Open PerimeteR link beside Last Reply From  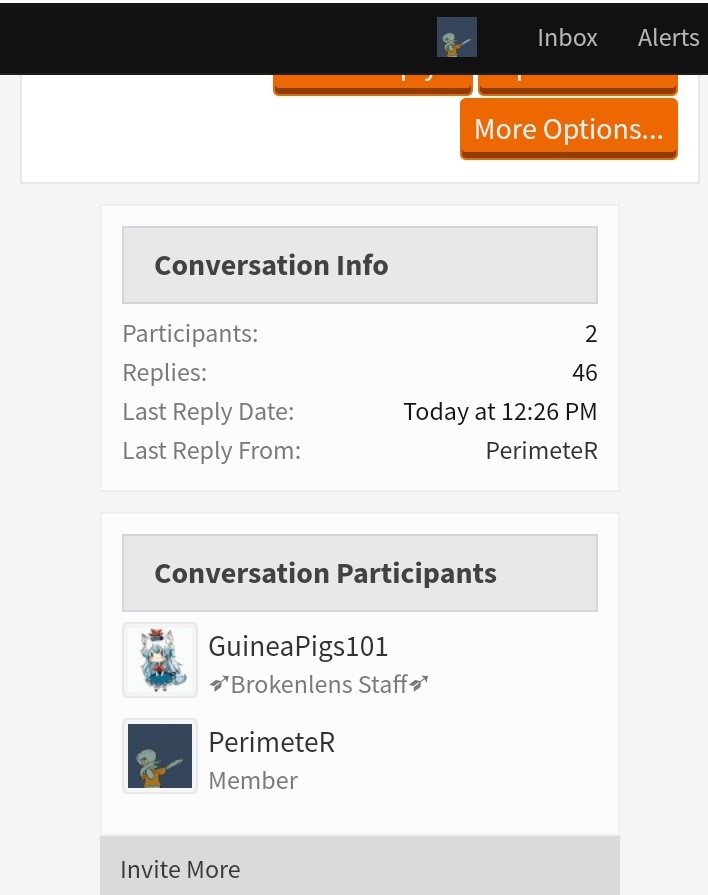tap(541, 451)
